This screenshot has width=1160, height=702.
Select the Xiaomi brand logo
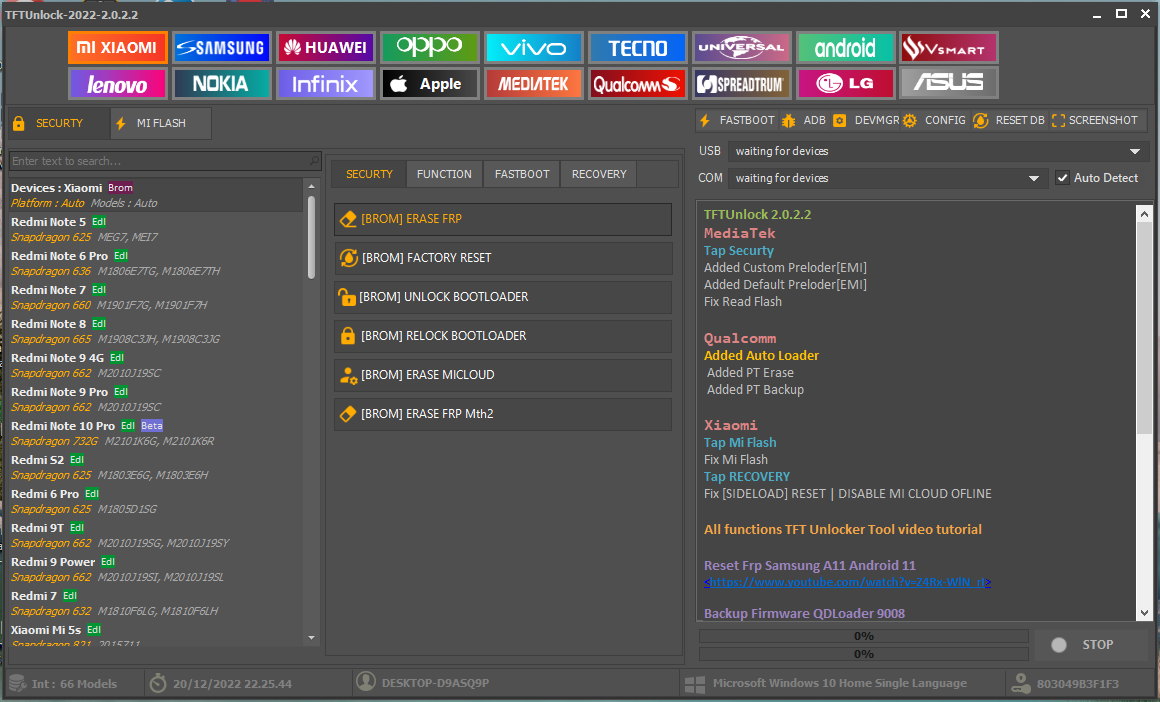(x=118, y=48)
